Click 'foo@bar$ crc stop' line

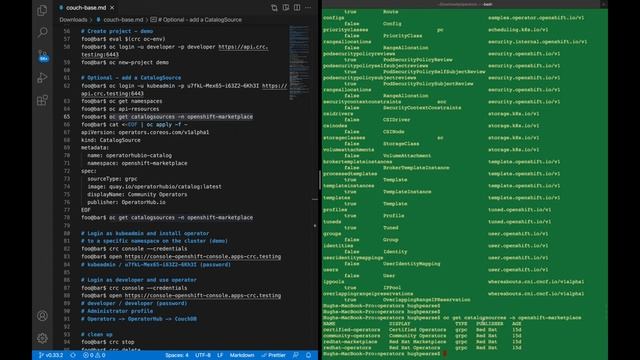pyautogui.click(x=108, y=342)
